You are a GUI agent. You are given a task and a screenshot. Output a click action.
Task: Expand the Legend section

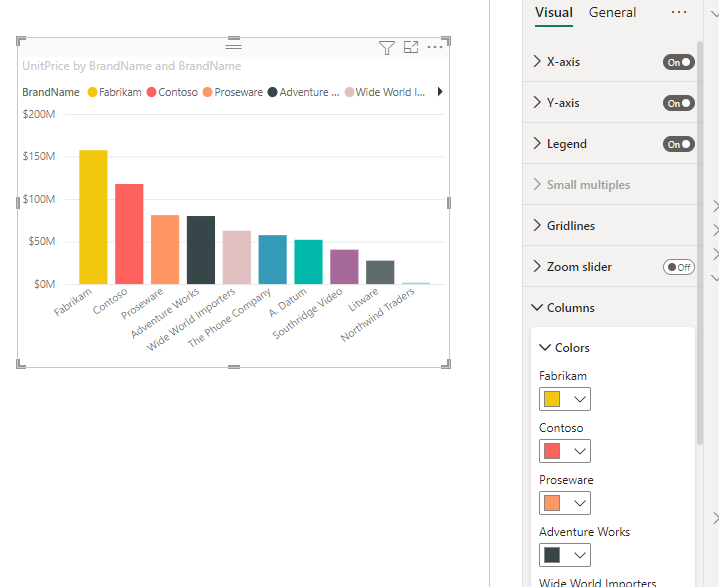[537, 144]
